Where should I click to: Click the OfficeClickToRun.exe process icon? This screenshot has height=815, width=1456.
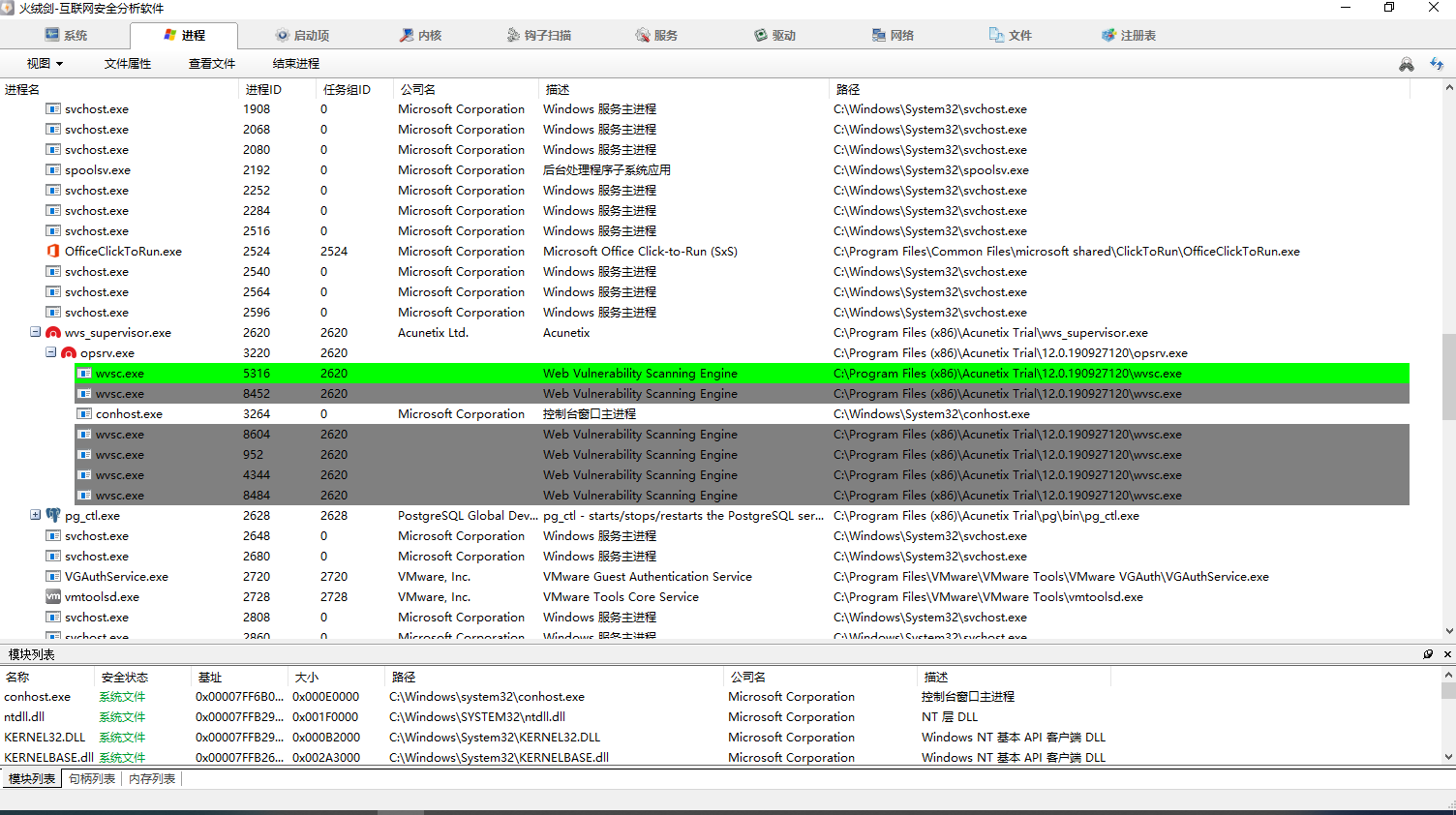53,252
